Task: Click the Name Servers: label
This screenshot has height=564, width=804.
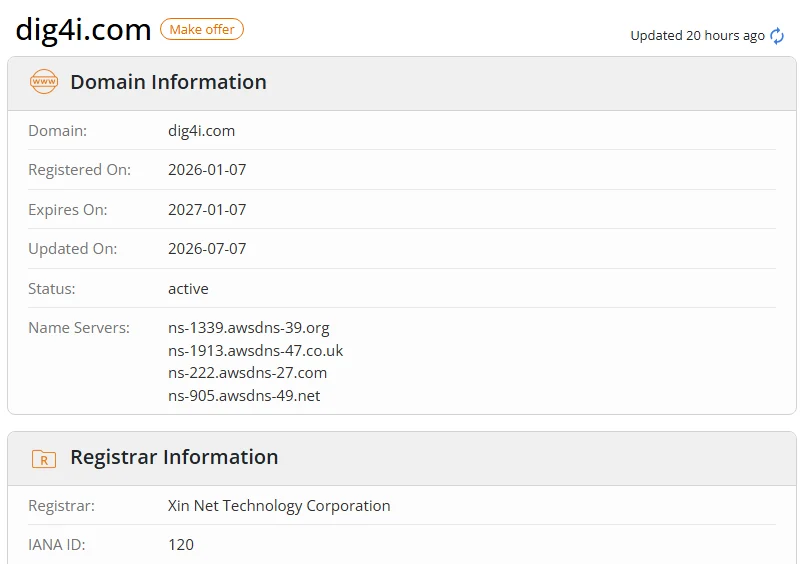Action: tap(79, 328)
